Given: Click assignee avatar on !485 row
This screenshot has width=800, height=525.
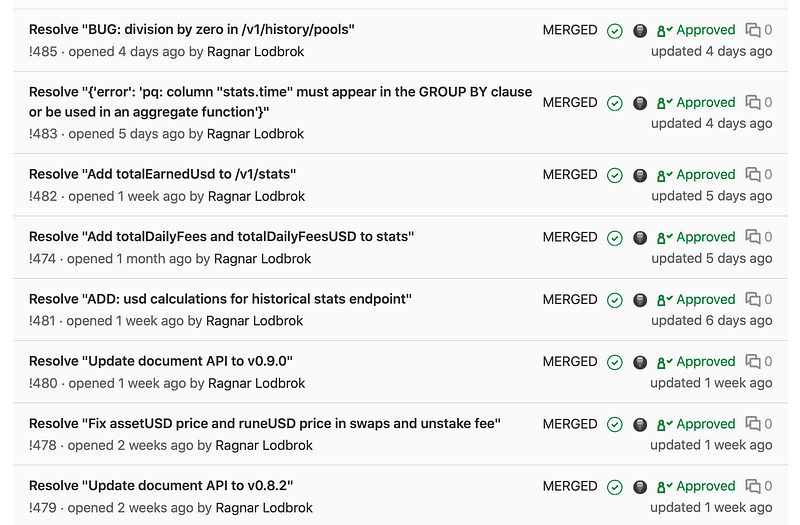Looking at the screenshot, I should click(640, 31).
